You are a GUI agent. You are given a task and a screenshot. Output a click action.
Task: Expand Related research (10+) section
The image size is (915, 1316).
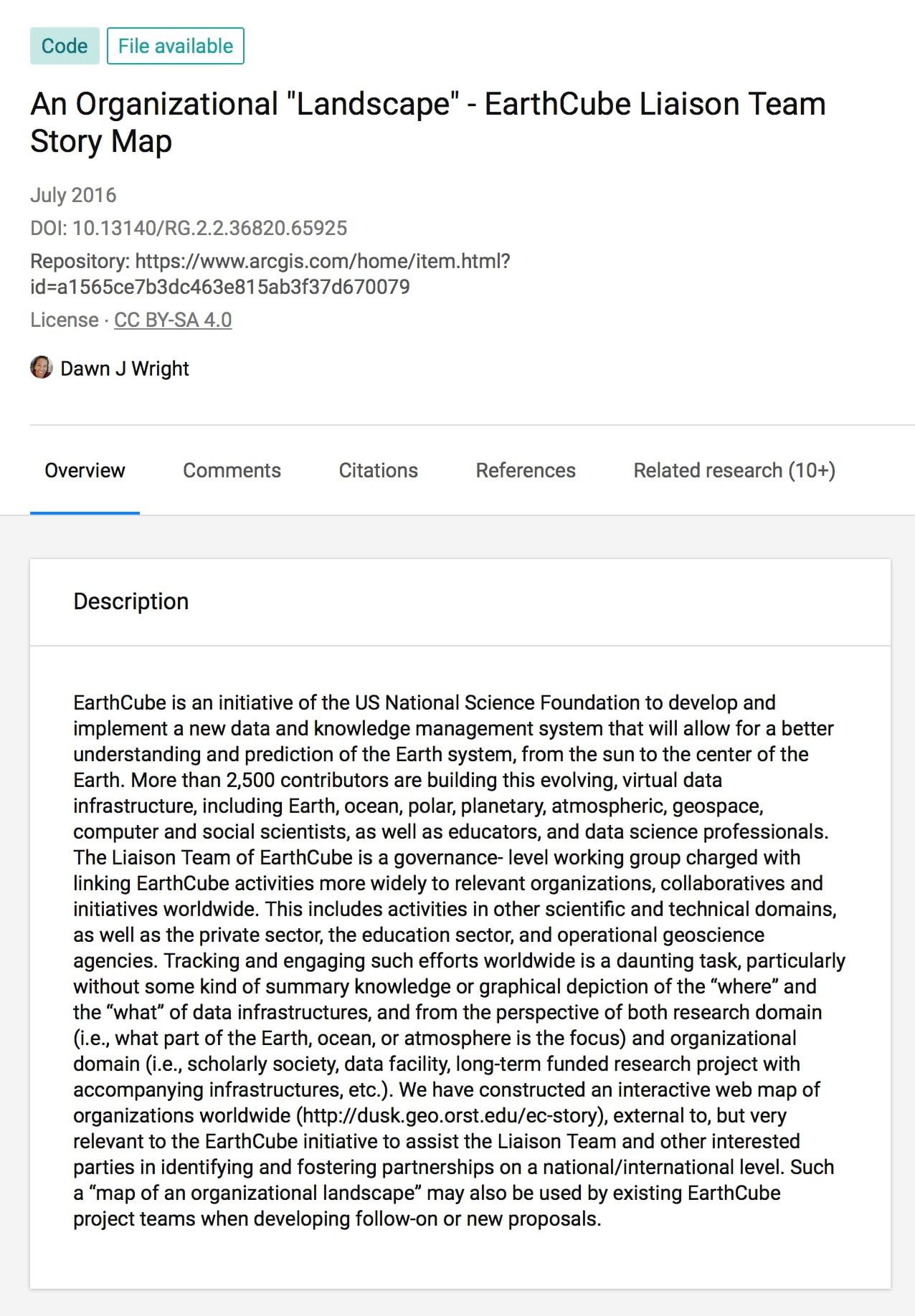(x=734, y=470)
